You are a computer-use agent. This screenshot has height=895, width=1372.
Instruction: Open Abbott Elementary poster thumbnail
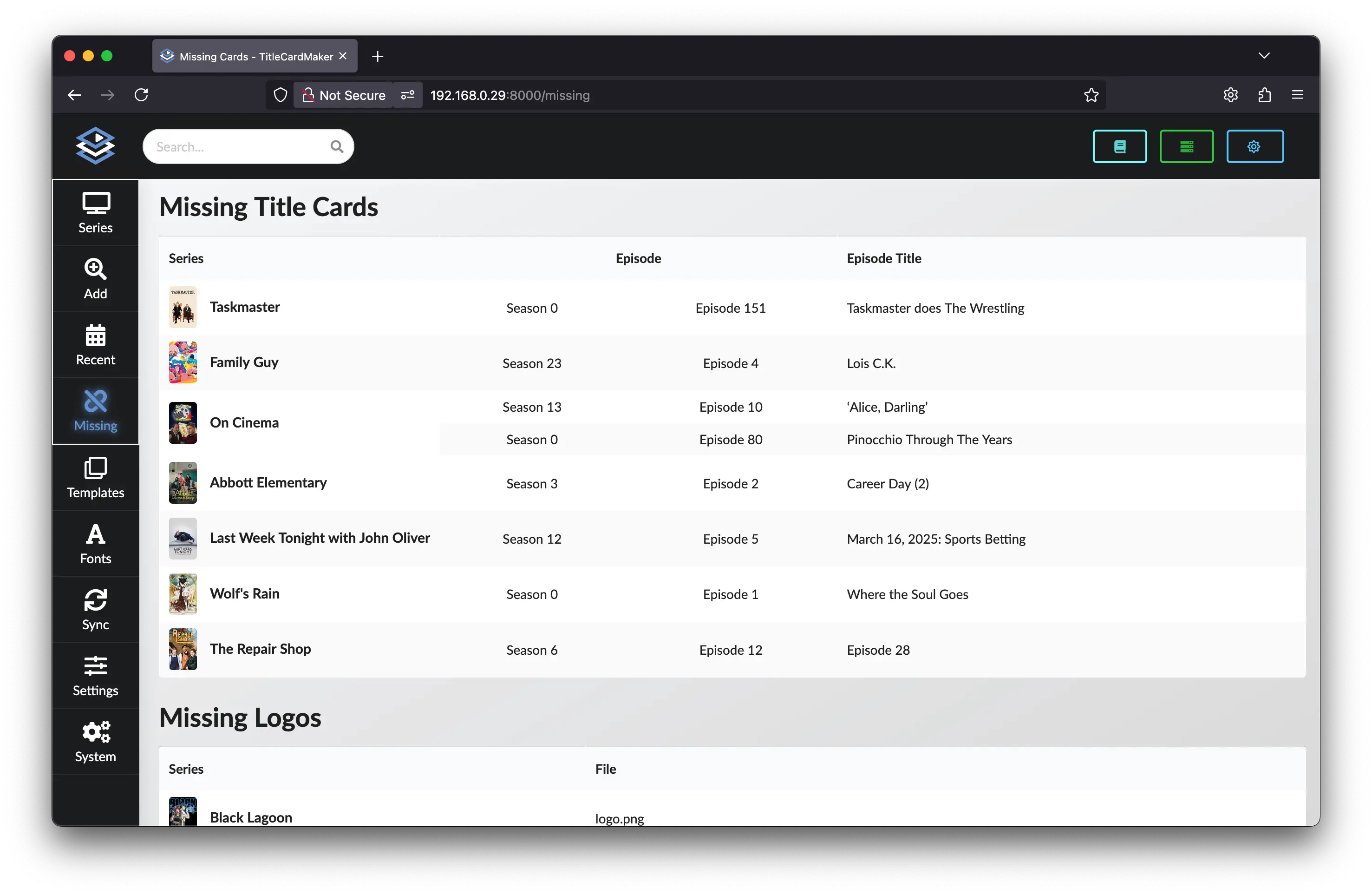[183, 483]
